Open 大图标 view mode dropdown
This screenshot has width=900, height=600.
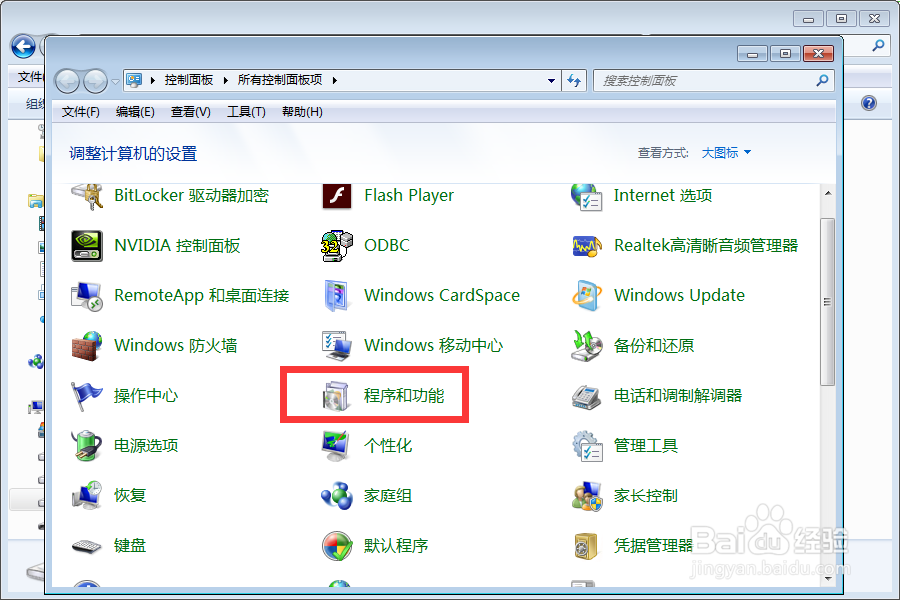coord(726,153)
